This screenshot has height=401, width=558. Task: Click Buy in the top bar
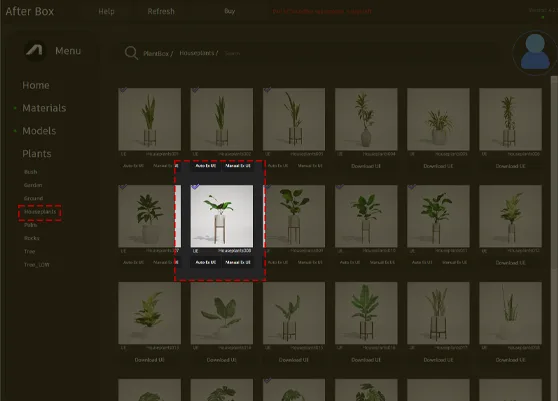(x=230, y=11)
